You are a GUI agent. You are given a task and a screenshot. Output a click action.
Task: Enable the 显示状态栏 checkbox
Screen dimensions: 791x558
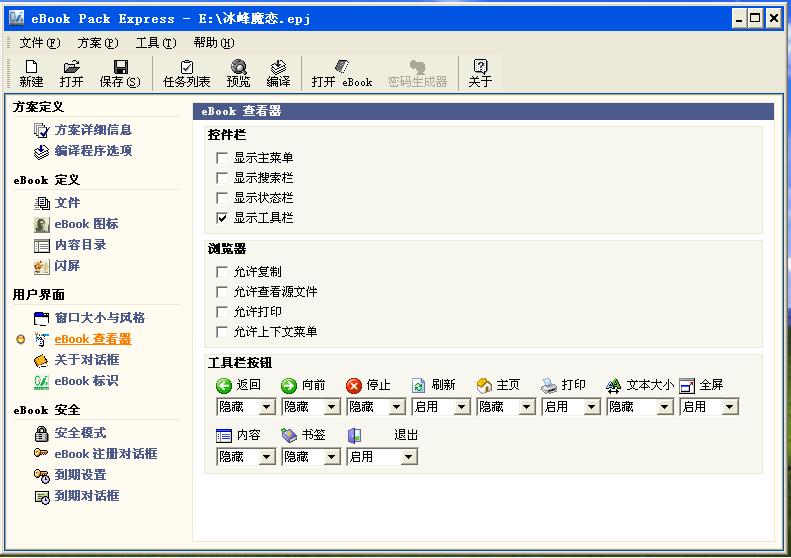pos(221,198)
